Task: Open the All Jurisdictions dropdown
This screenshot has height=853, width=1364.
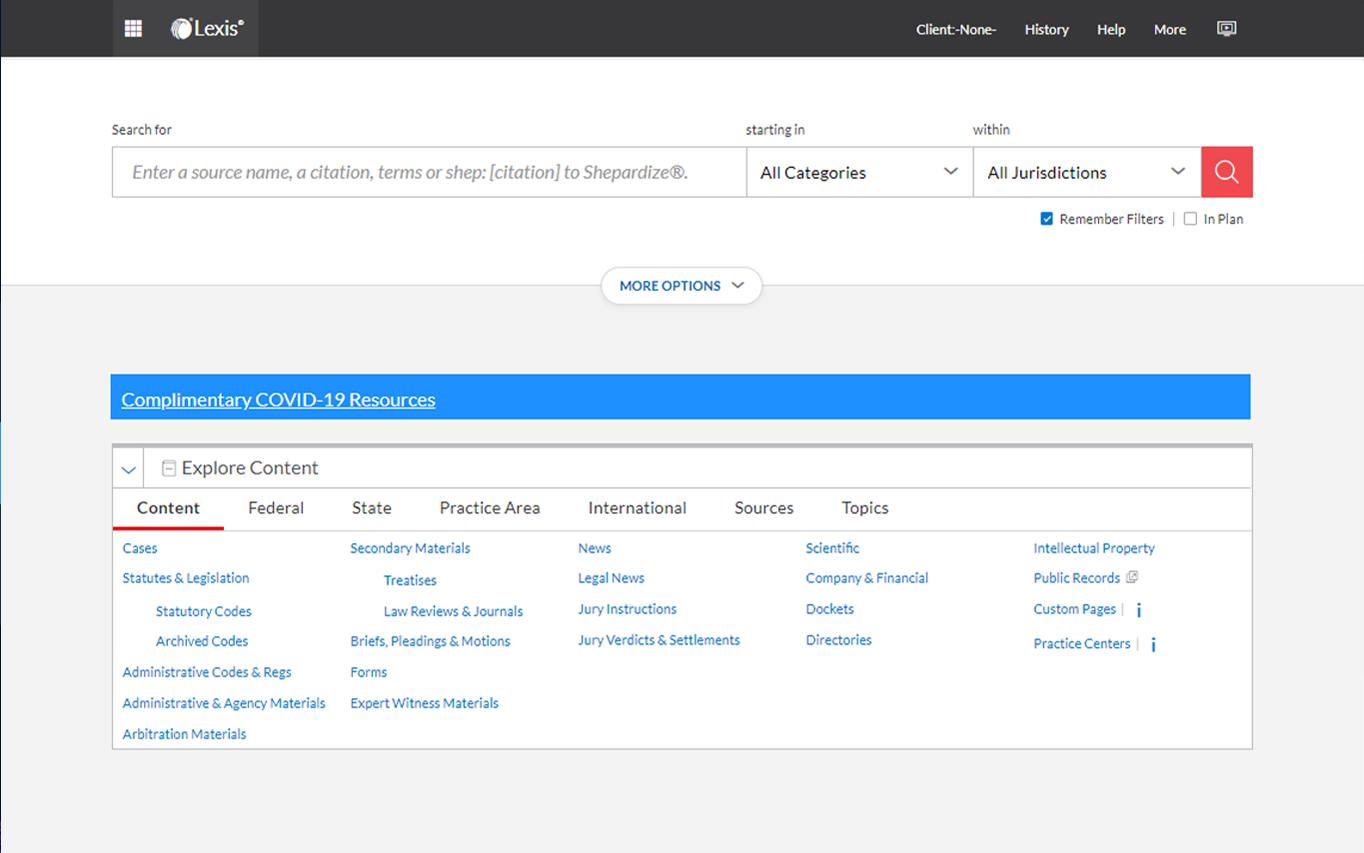Action: pyautogui.click(x=1086, y=172)
